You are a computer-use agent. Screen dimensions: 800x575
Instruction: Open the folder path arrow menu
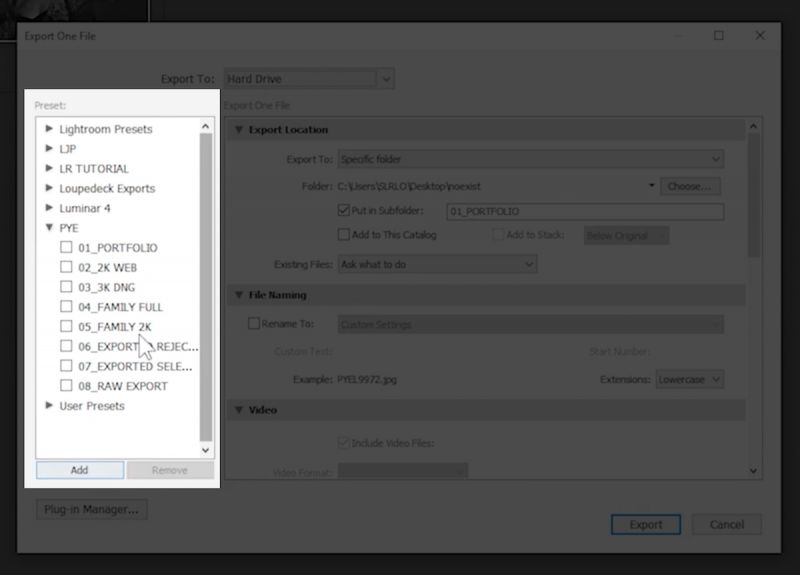652,186
